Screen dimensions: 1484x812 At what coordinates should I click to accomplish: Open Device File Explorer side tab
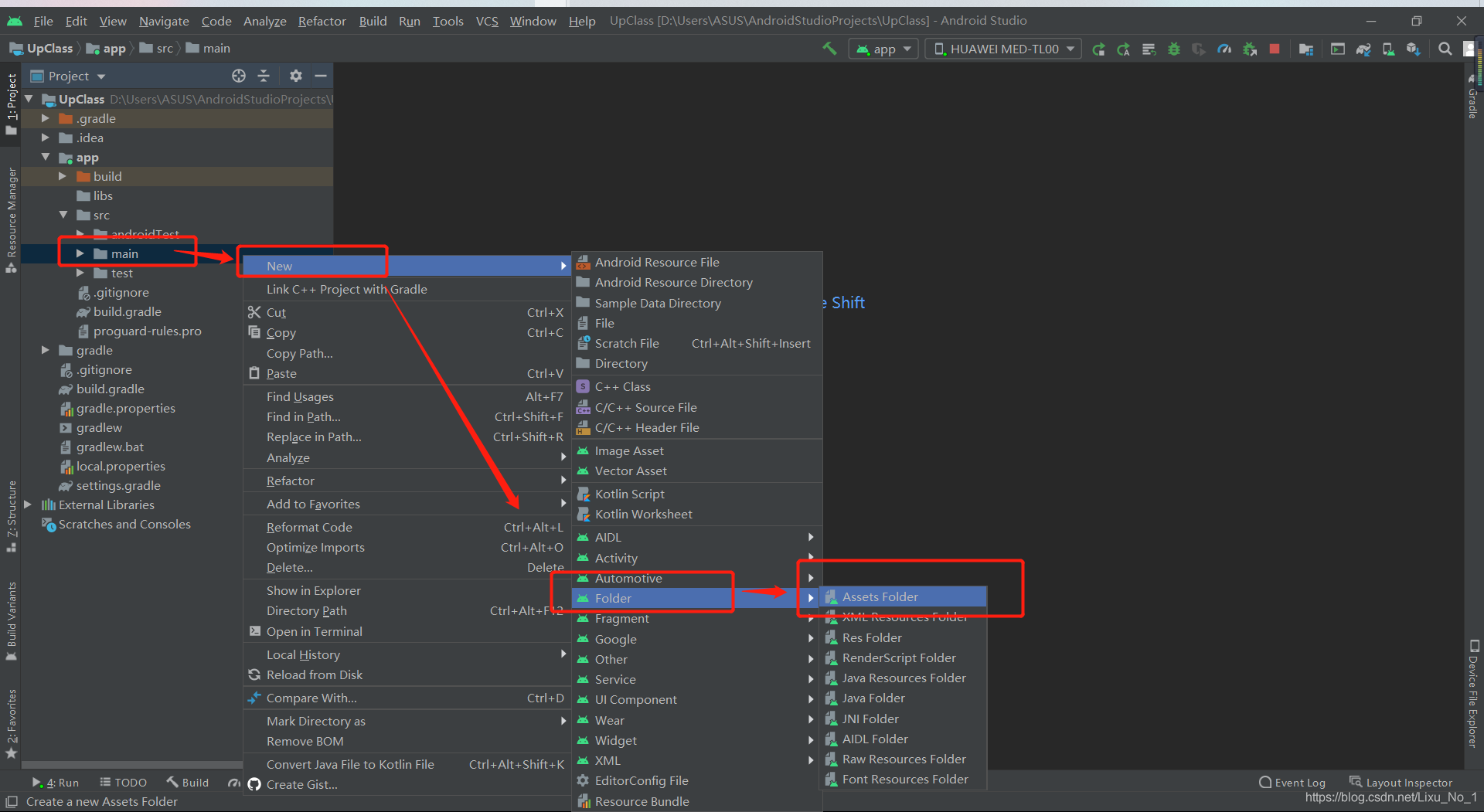pos(1473,693)
